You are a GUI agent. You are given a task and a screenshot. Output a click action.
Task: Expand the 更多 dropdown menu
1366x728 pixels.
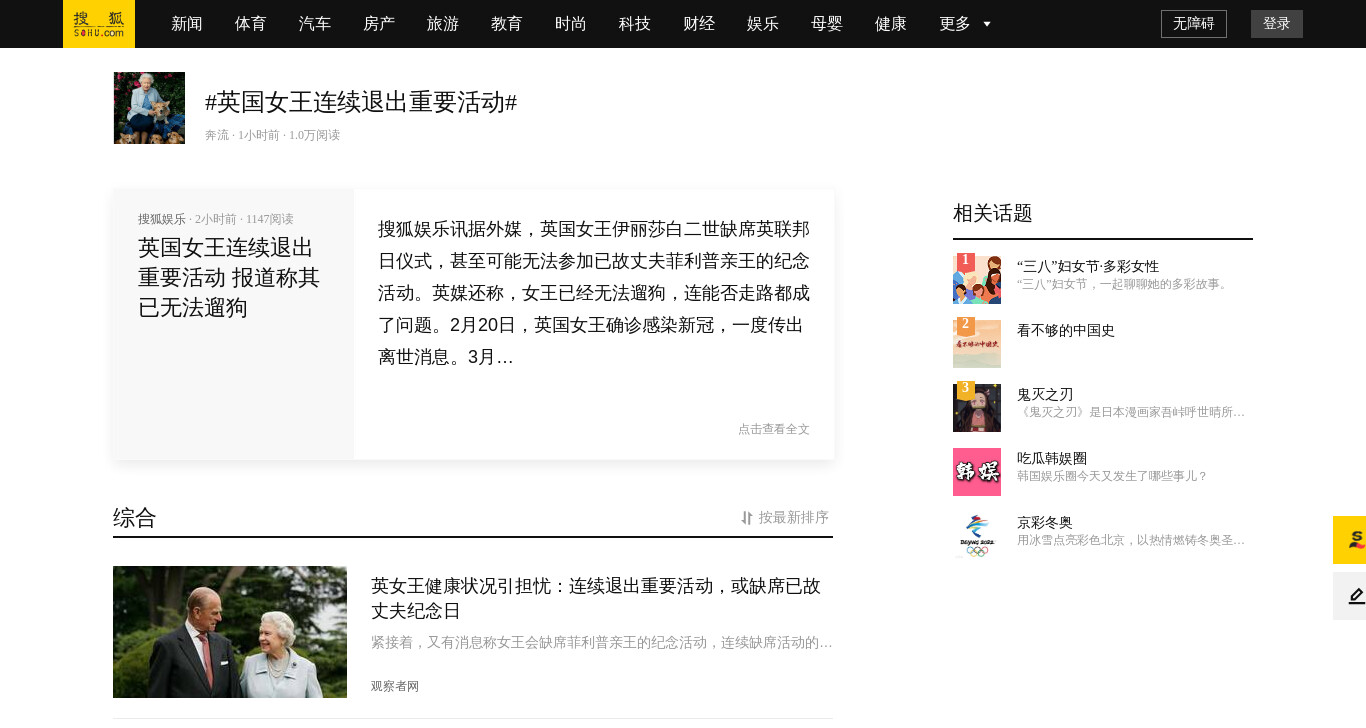click(x=965, y=24)
